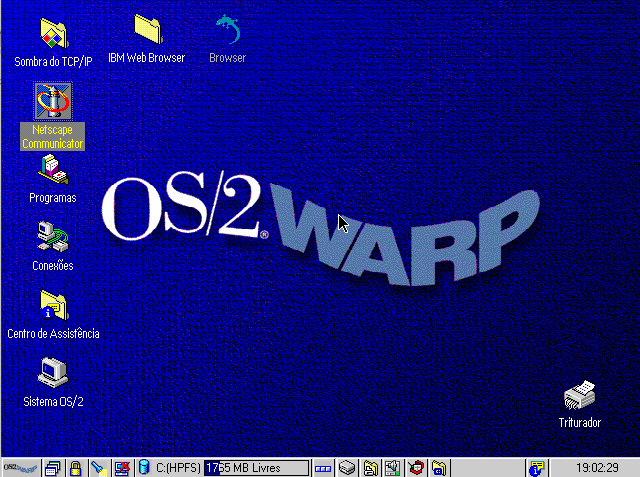Click the padlock lockup icon
The image size is (640, 477).
click(x=75, y=468)
